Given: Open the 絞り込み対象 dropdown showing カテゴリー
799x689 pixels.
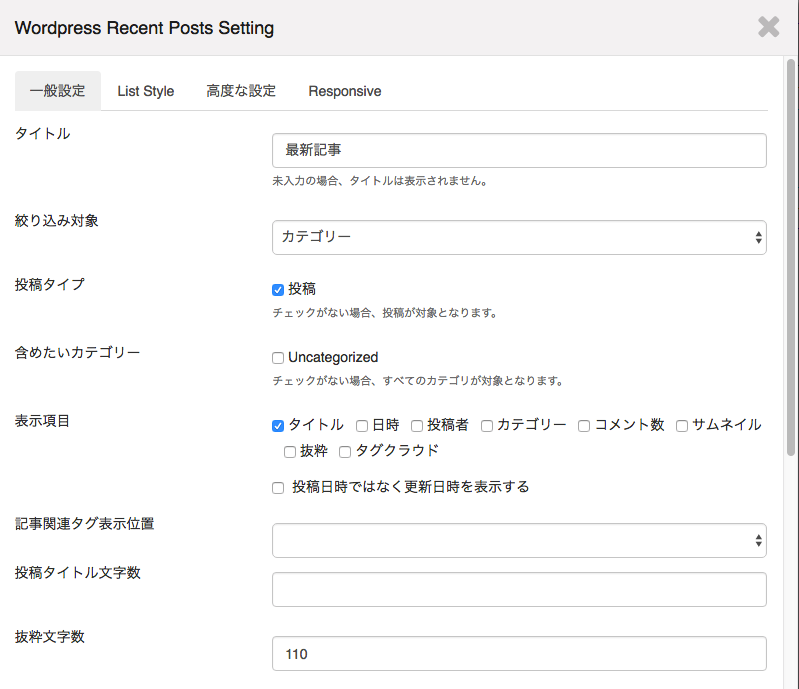Looking at the screenshot, I should coord(519,237).
